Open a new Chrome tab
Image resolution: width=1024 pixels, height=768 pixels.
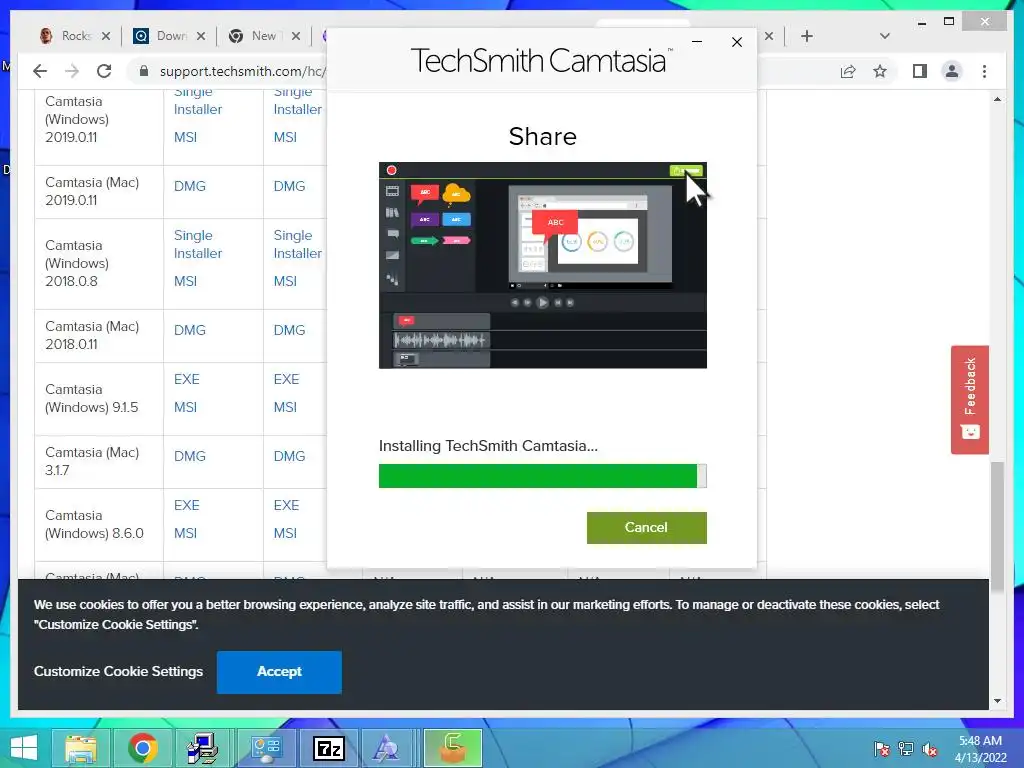[807, 36]
